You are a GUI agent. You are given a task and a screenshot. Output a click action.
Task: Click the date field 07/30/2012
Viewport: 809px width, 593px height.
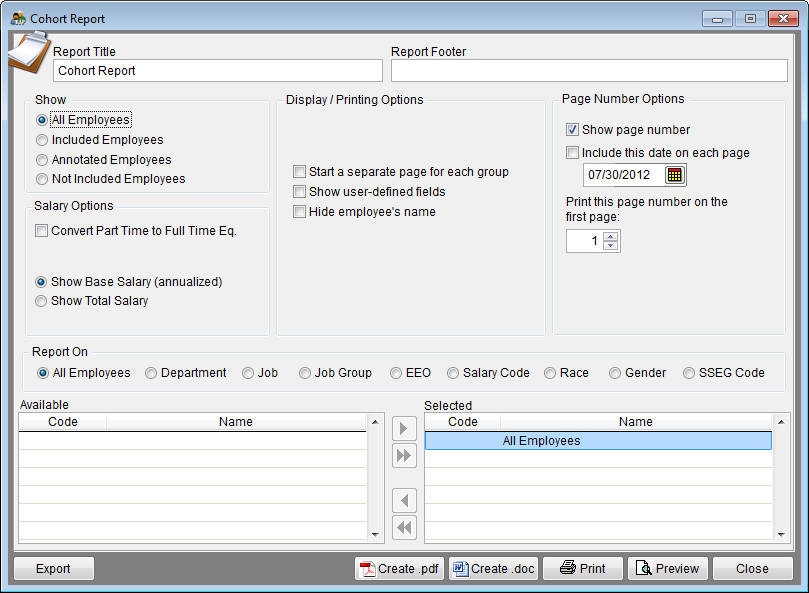pos(624,175)
